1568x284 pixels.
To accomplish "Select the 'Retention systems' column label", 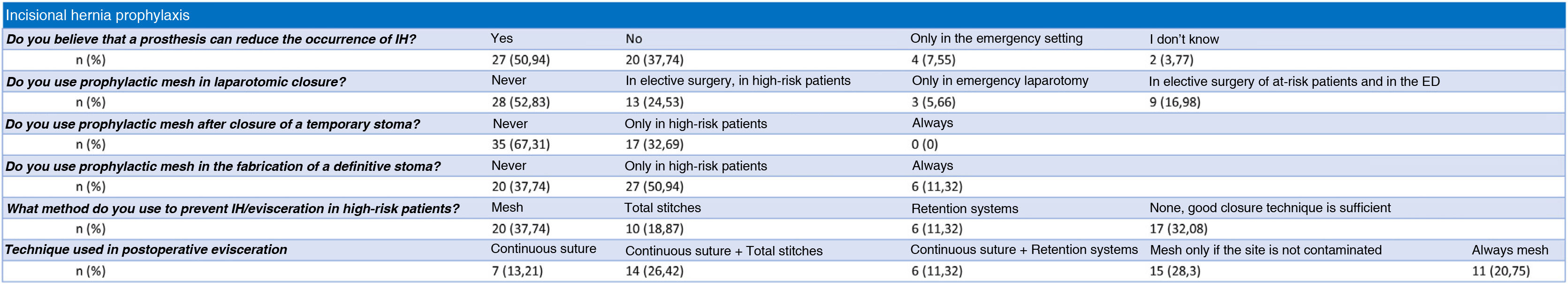I will 964,208.
